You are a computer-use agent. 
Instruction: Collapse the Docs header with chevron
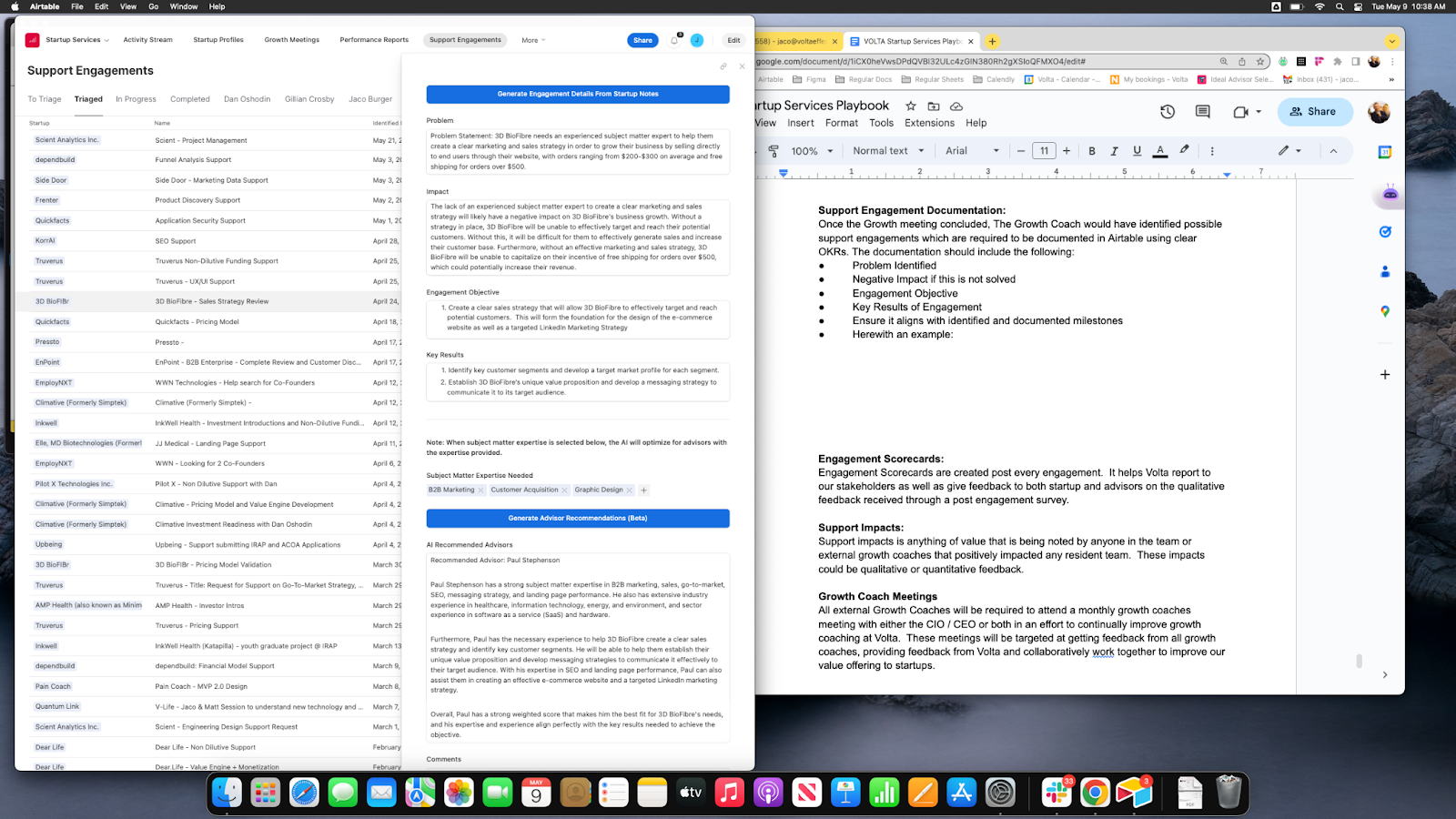pyautogui.click(x=1333, y=151)
